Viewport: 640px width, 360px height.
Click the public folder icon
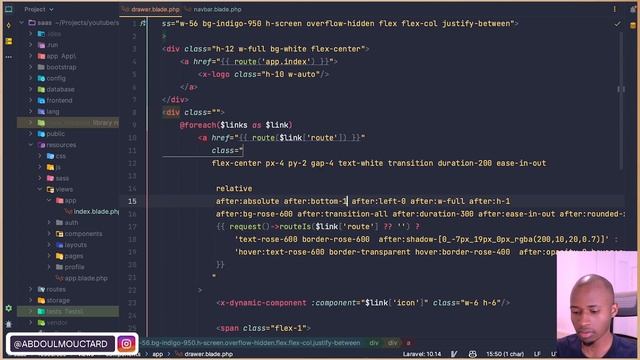coord(41,133)
